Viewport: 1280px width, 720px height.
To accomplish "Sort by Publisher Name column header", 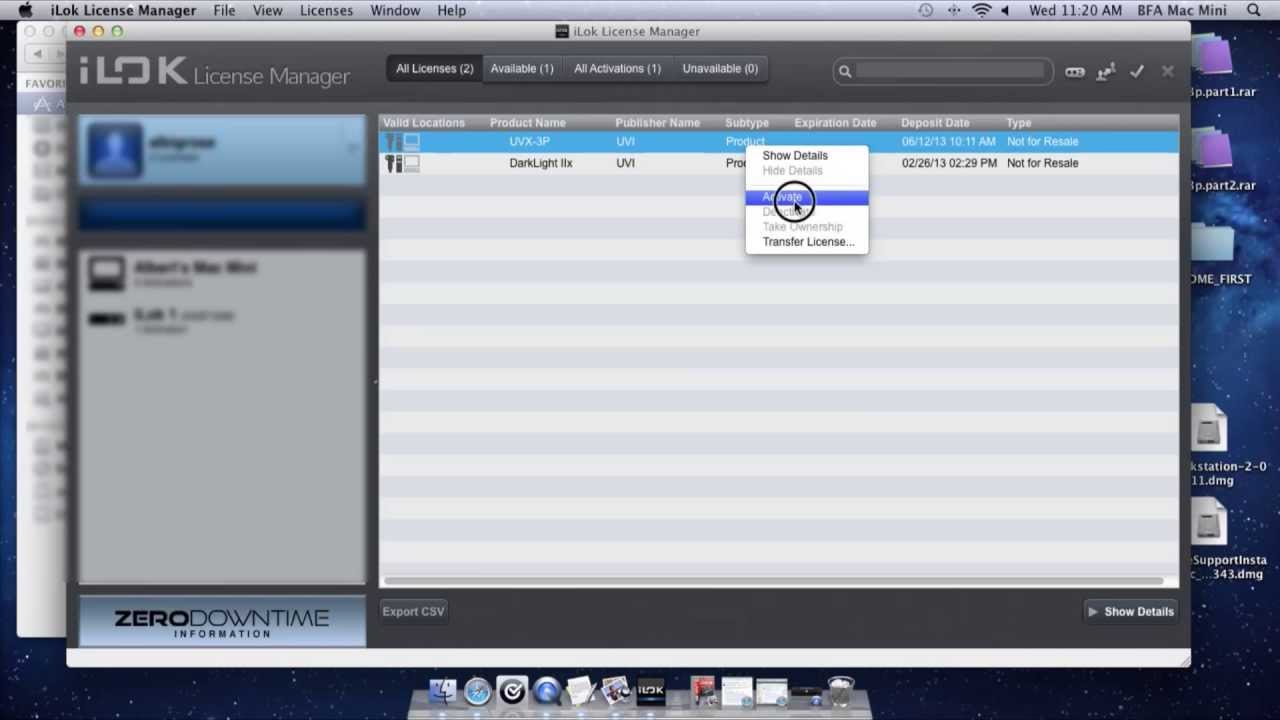I will [x=657, y=123].
